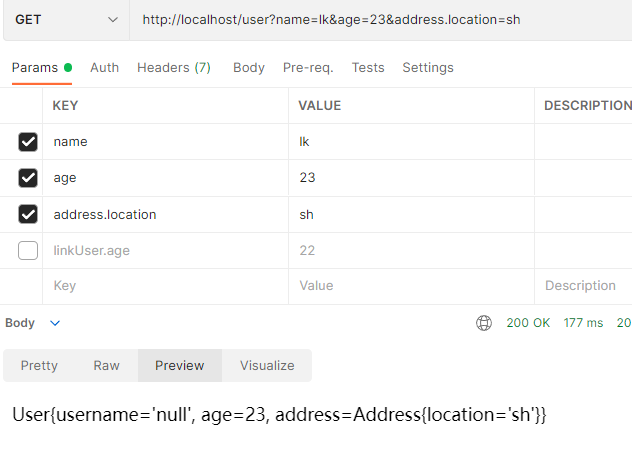Click the 200 OK status
632x456 pixels.
point(528,323)
